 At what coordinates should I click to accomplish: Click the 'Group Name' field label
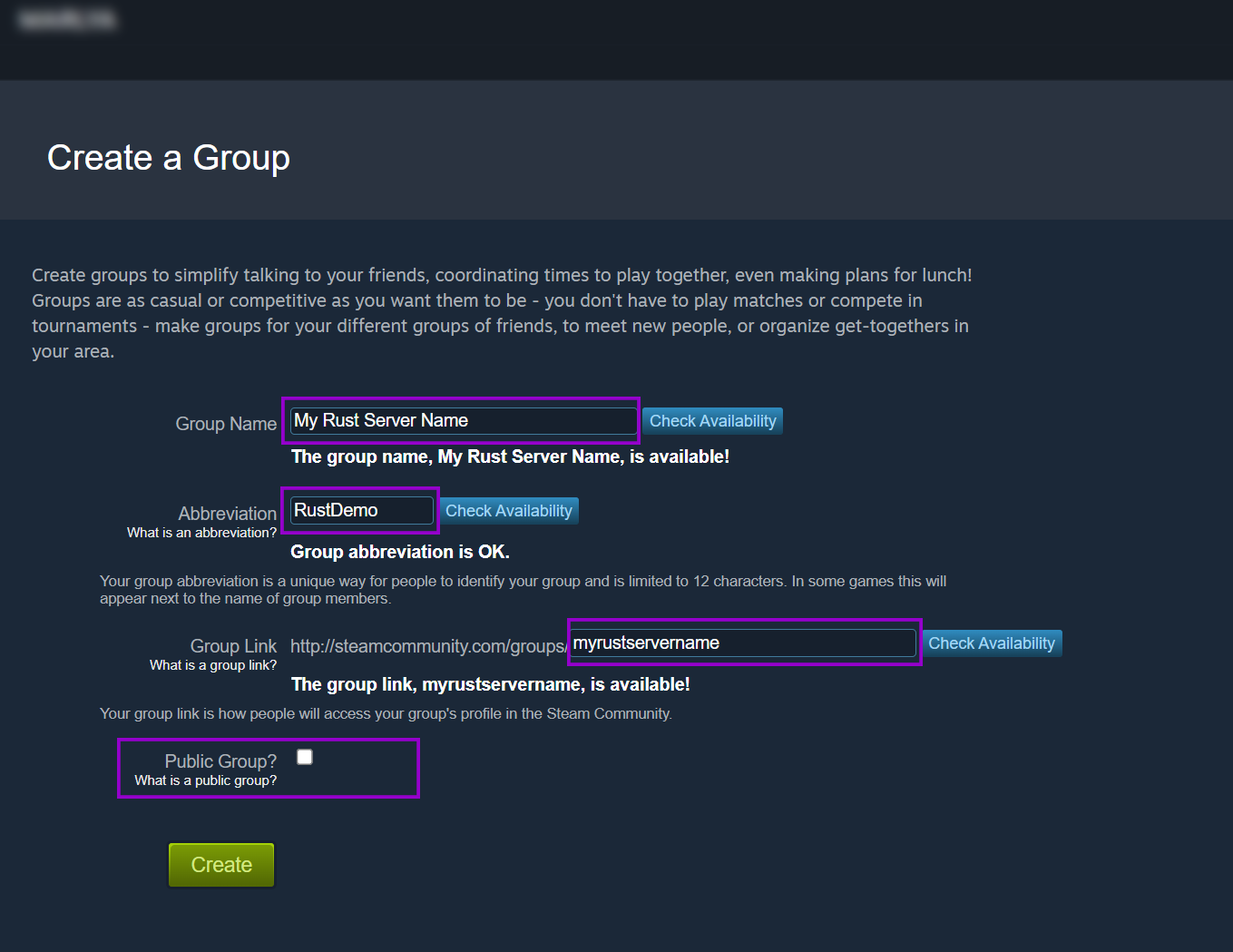[226, 424]
